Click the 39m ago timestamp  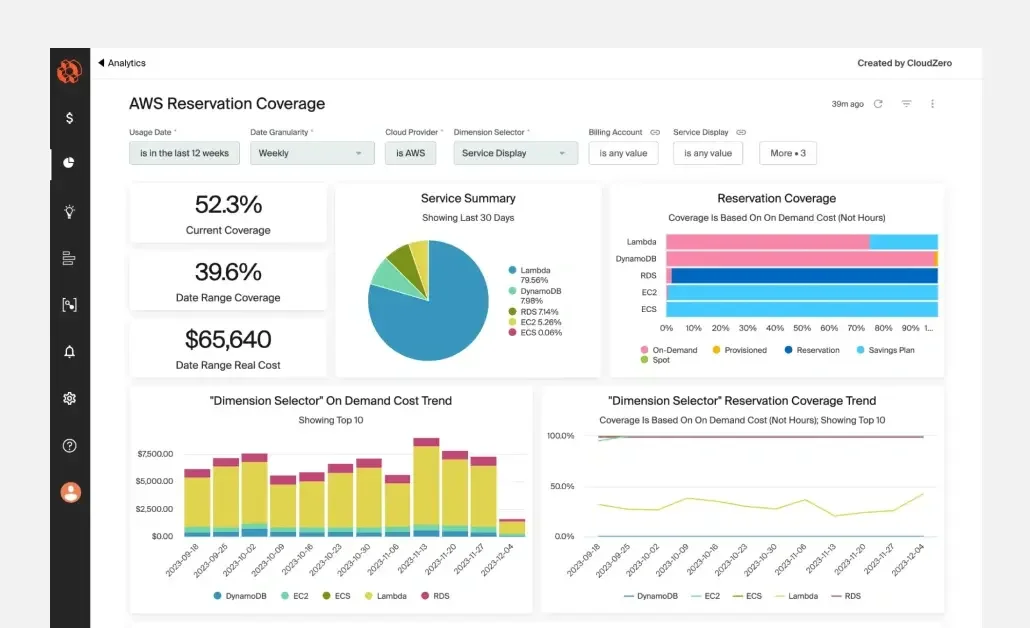tap(847, 104)
